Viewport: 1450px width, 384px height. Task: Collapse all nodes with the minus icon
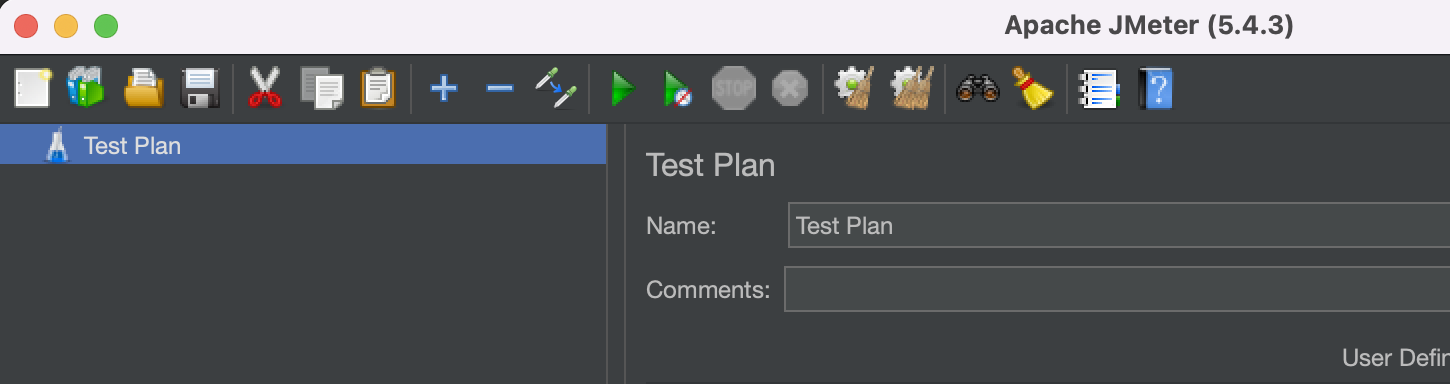499,89
